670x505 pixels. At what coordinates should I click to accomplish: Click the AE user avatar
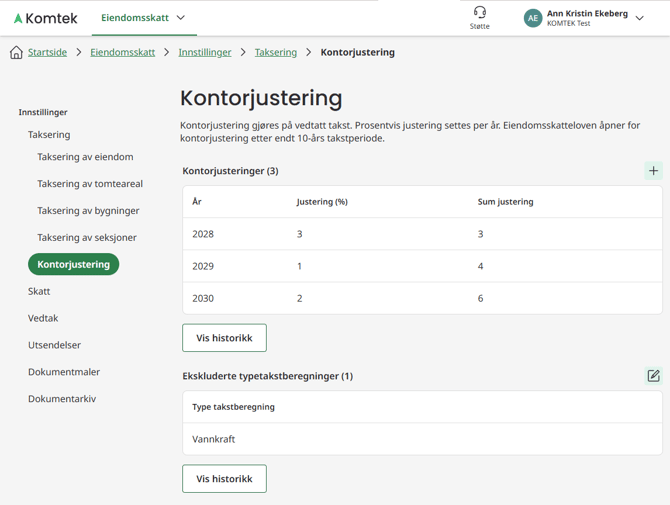[x=532, y=18]
